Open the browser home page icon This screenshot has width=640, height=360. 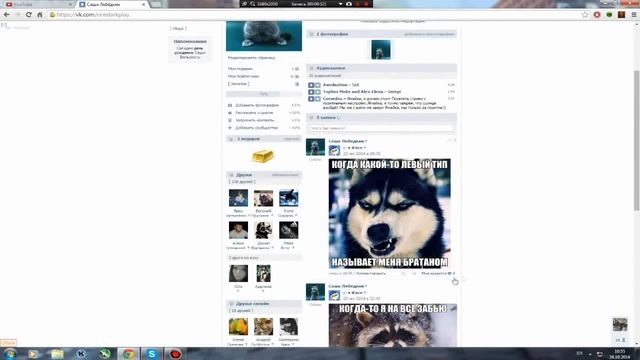click(x=40, y=15)
